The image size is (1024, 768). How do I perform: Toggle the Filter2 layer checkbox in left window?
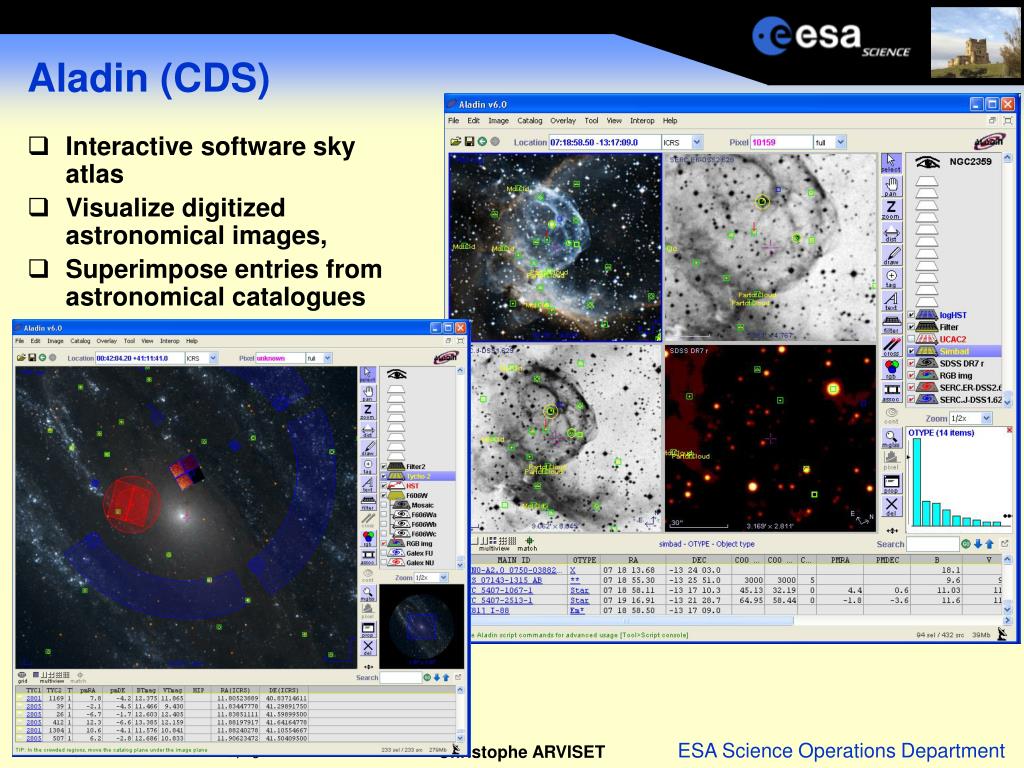[383, 467]
